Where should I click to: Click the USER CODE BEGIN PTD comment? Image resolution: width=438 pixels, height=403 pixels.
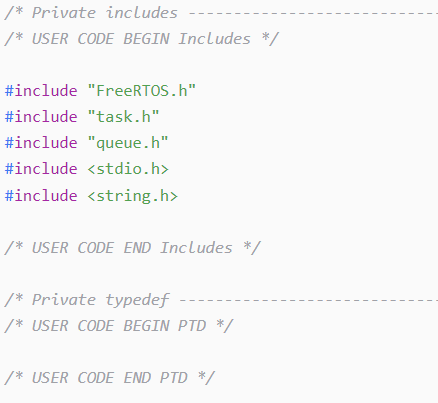pyautogui.click(x=119, y=326)
